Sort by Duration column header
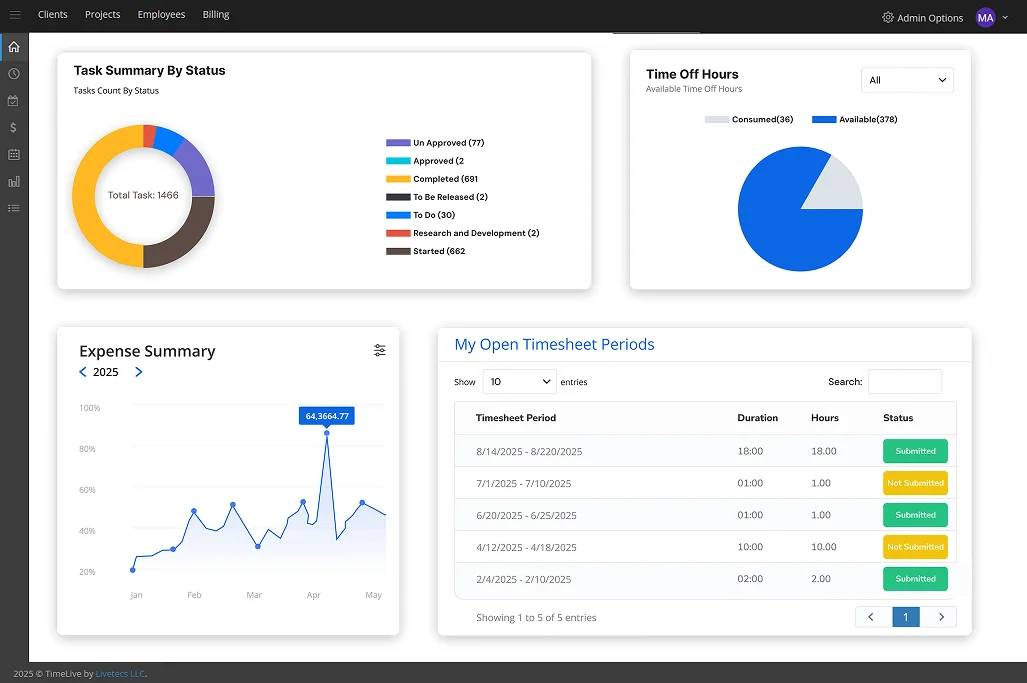Screen dimensions: 1027x683 point(757,418)
